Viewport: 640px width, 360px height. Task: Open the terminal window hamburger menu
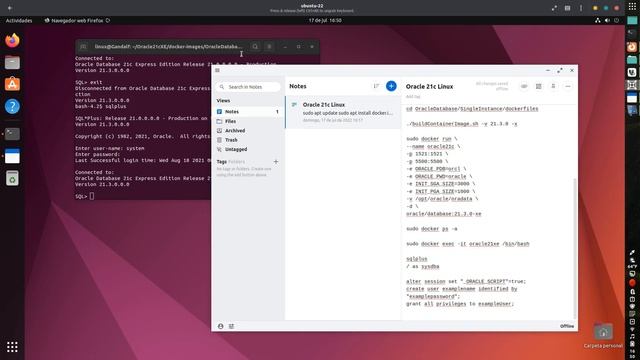[x=269, y=47]
